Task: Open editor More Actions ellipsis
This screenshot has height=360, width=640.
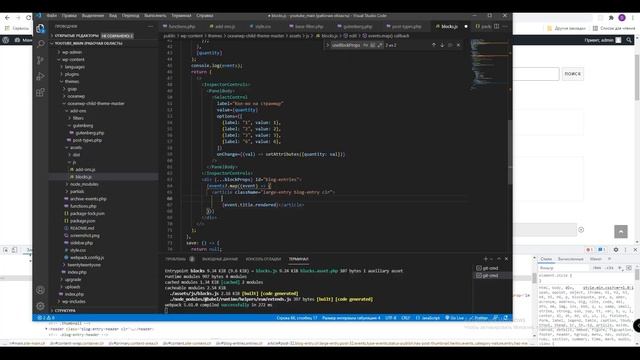Action: point(505,26)
